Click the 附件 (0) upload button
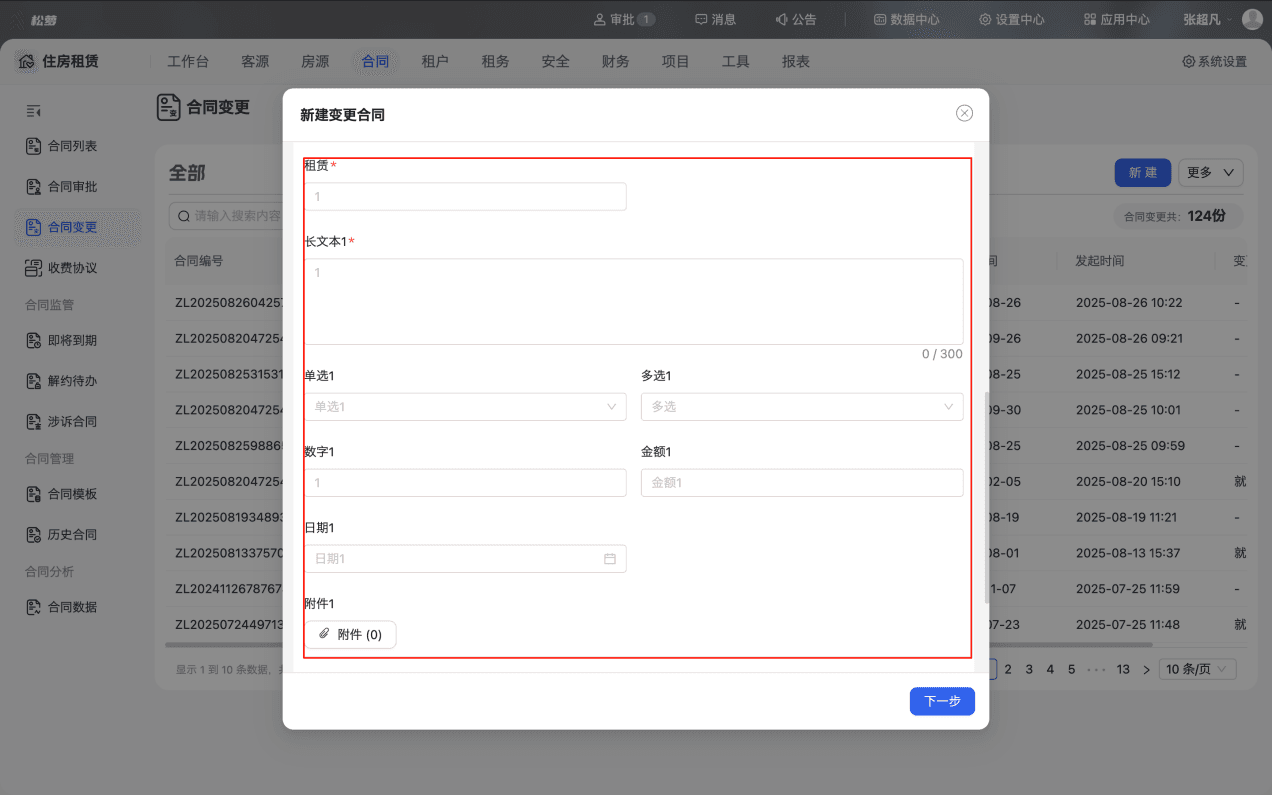1272x795 pixels. (350, 635)
